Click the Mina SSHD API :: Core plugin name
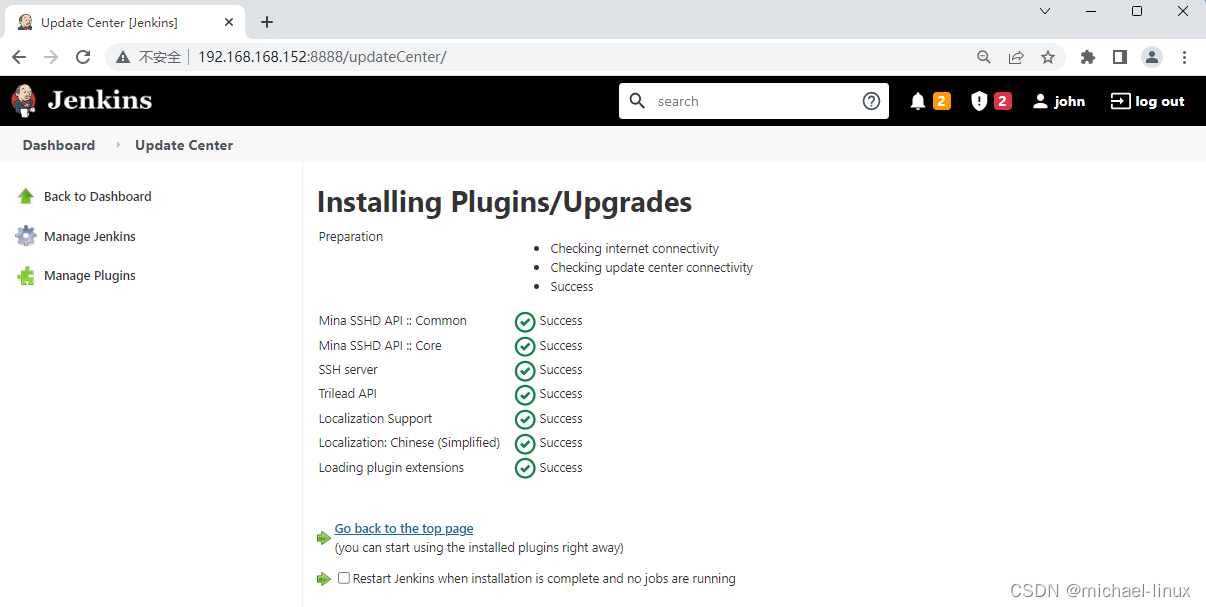 tap(380, 346)
